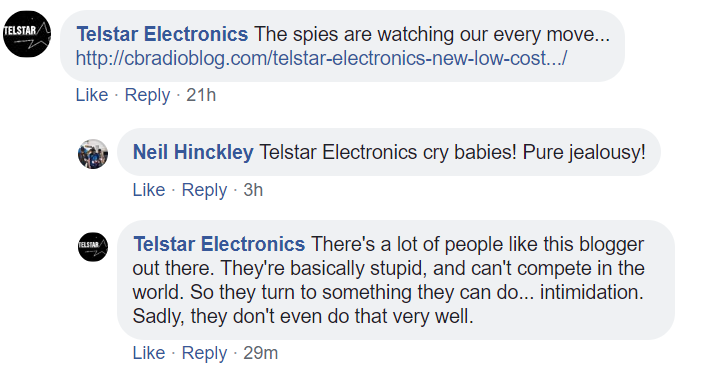Open the 3h timestamp permalink
This screenshot has width=718, height=375.
coord(253,190)
